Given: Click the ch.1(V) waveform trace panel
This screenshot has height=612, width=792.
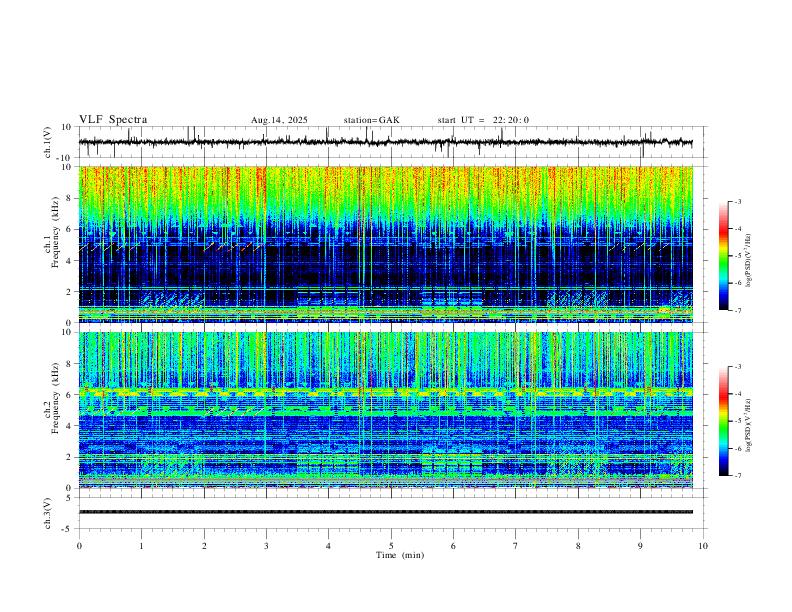Looking at the screenshot, I should point(392,142).
